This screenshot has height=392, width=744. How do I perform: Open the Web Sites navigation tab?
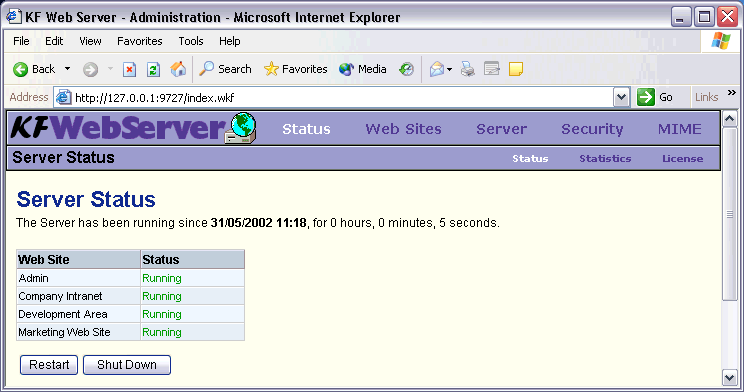coord(403,129)
